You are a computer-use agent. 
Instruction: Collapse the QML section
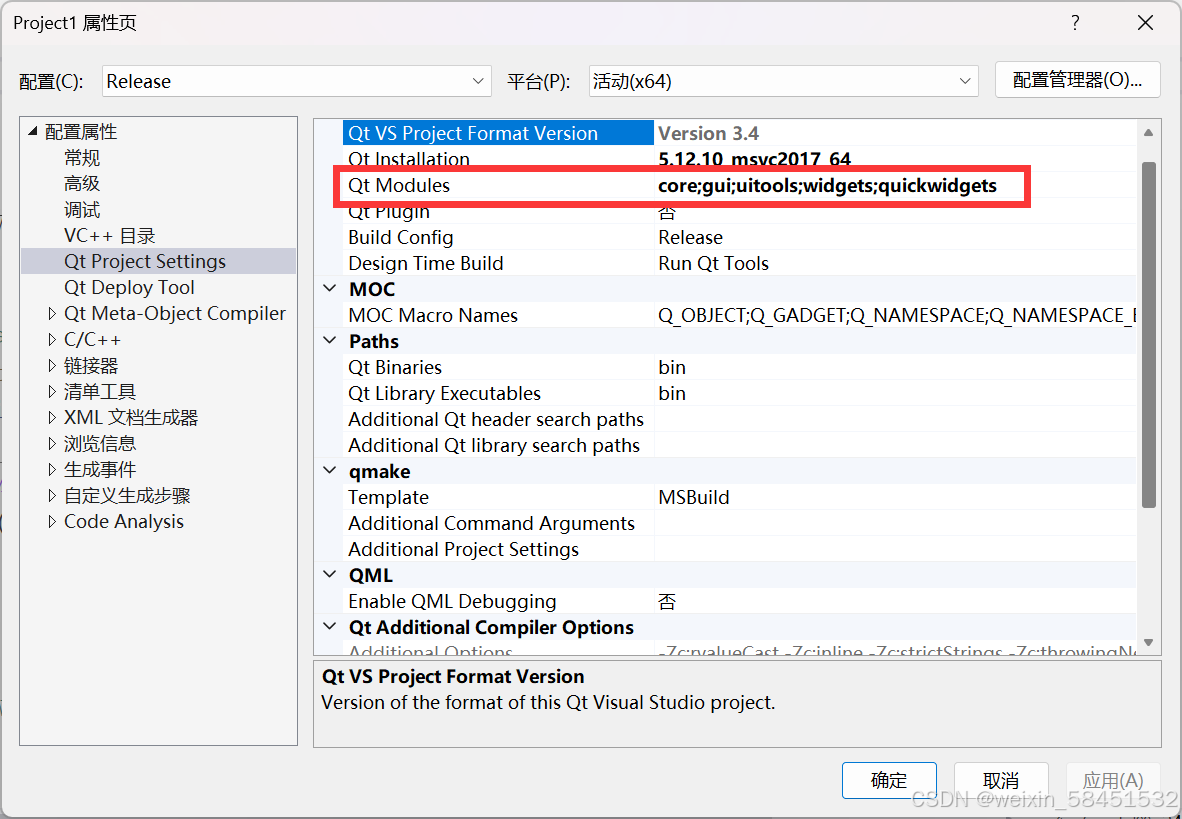pyautogui.click(x=330, y=575)
